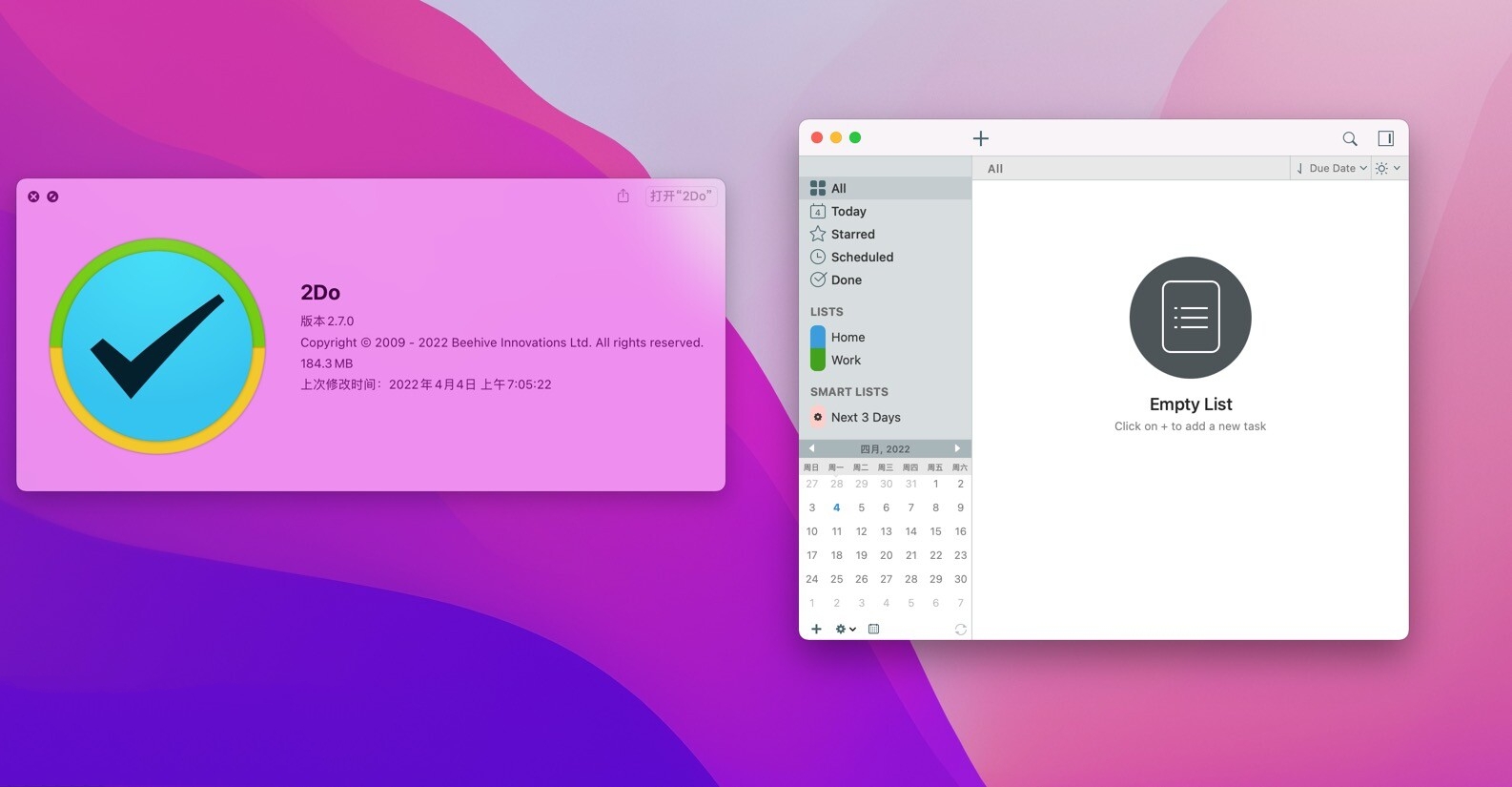Viewport: 1512px width, 787px height.
Task: Select the Next 3 Days smart list
Action: [x=885, y=417]
